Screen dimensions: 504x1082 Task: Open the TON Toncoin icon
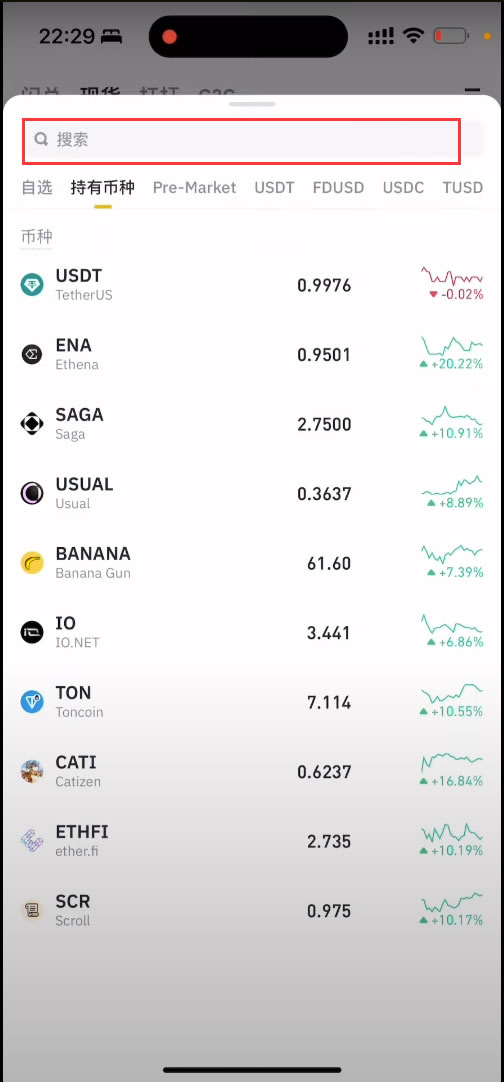(x=32, y=702)
